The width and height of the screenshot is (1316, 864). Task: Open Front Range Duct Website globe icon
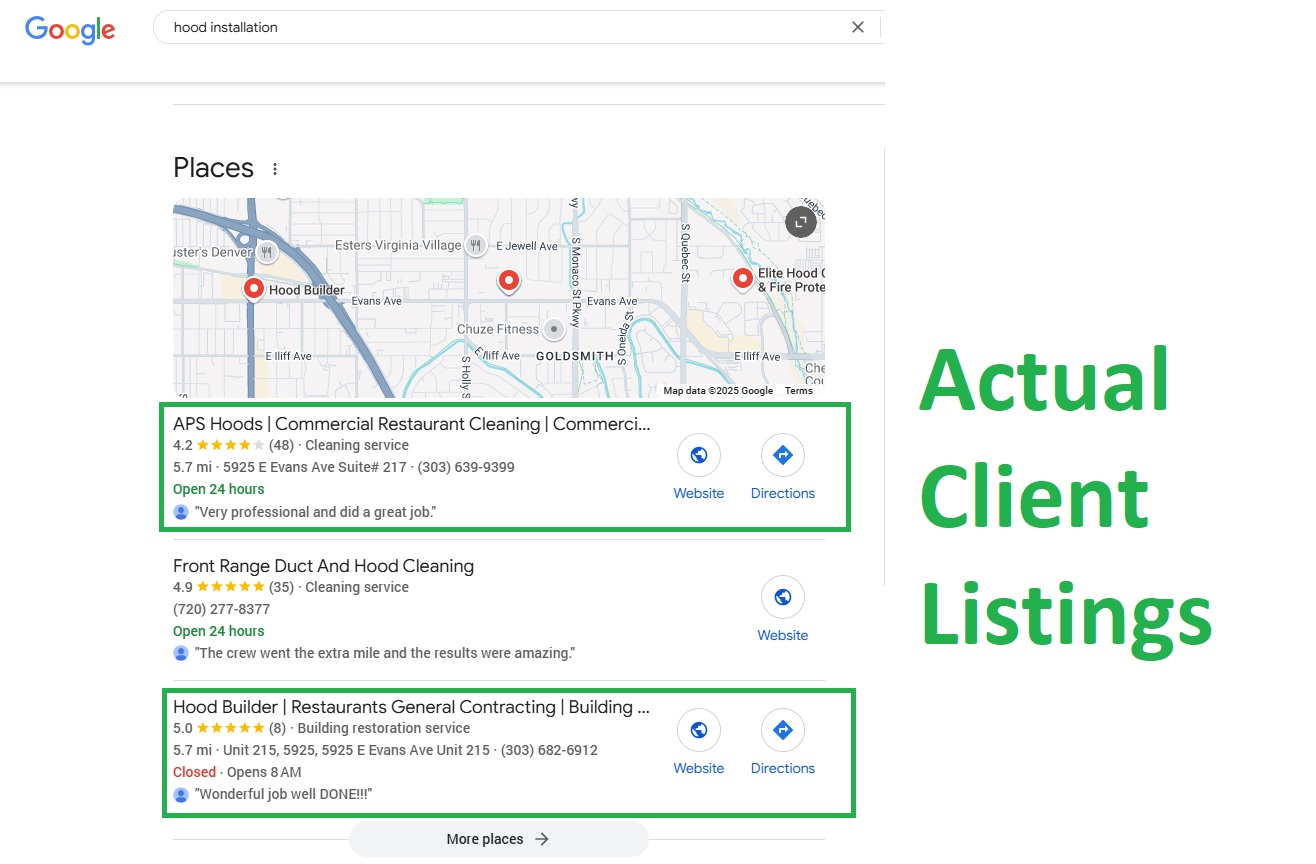click(783, 597)
